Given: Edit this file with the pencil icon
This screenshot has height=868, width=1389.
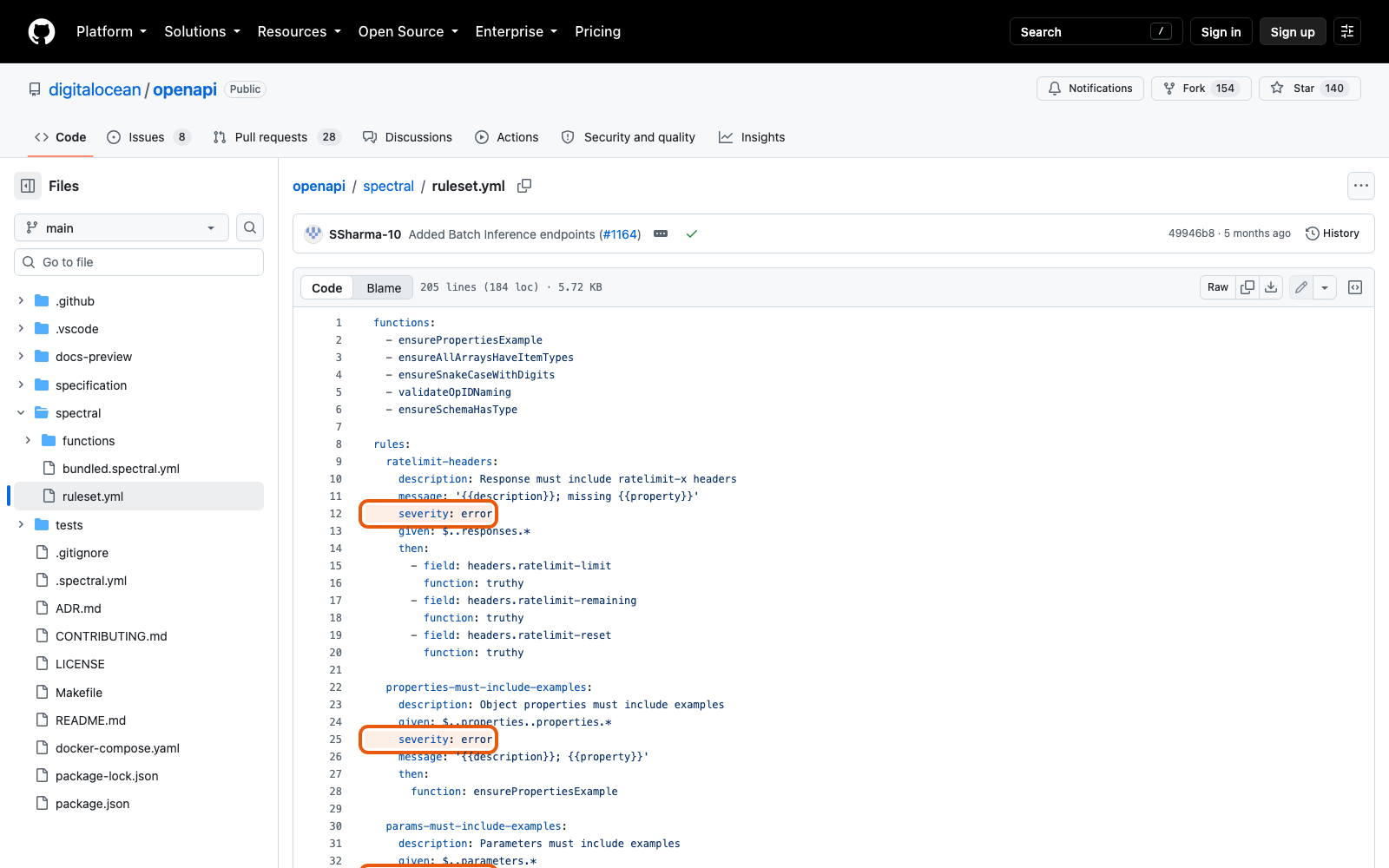Looking at the screenshot, I should coord(1300,287).
